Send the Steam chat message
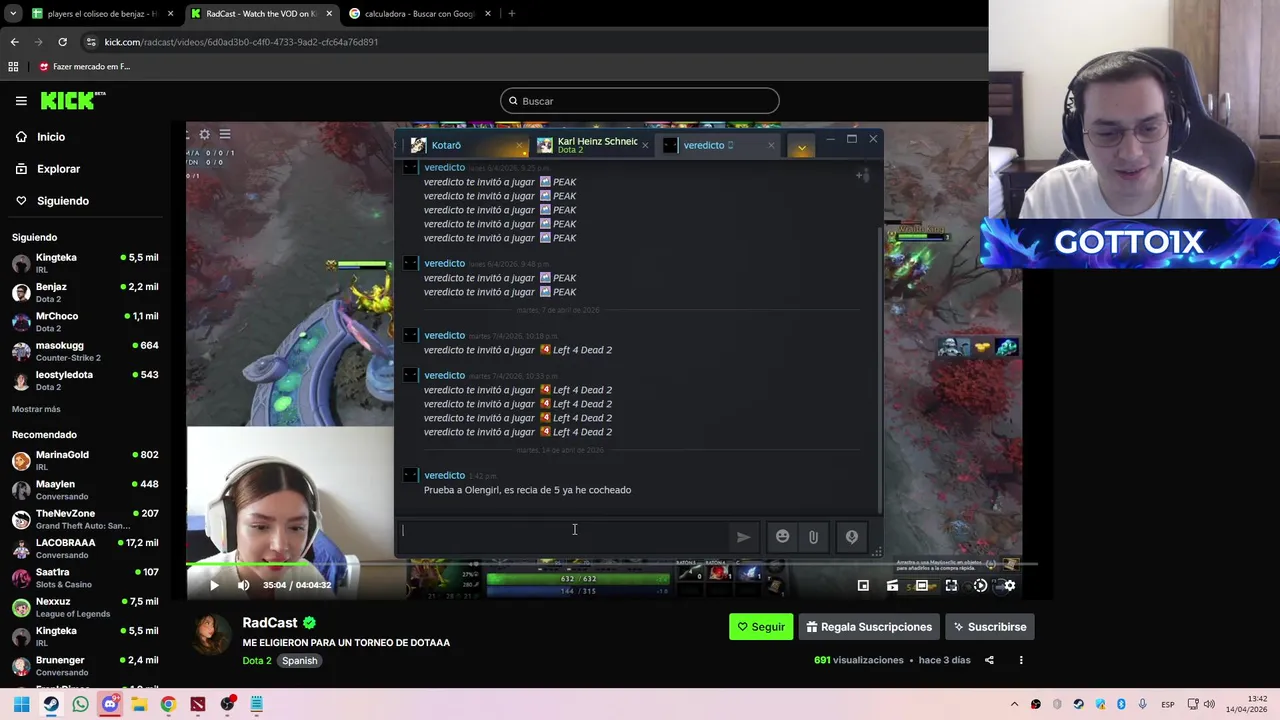 pos(744,537)
